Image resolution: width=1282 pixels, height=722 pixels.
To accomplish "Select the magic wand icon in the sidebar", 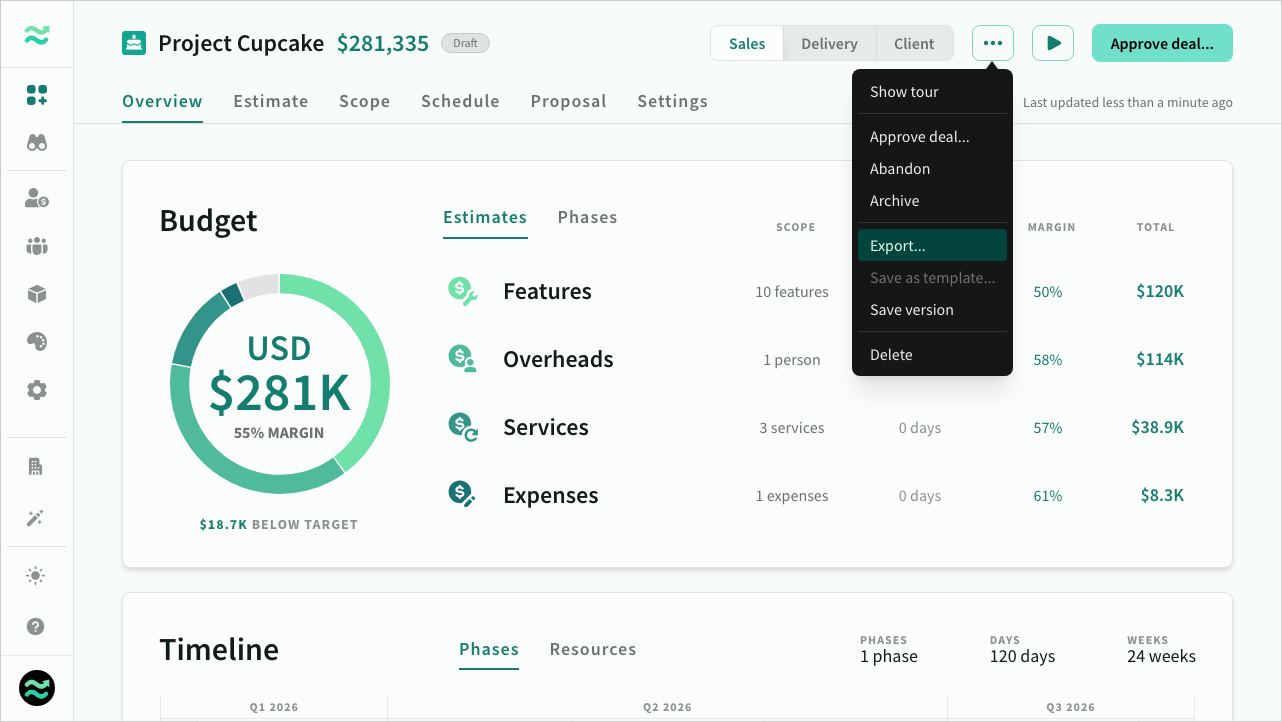I will coord(36,518).
